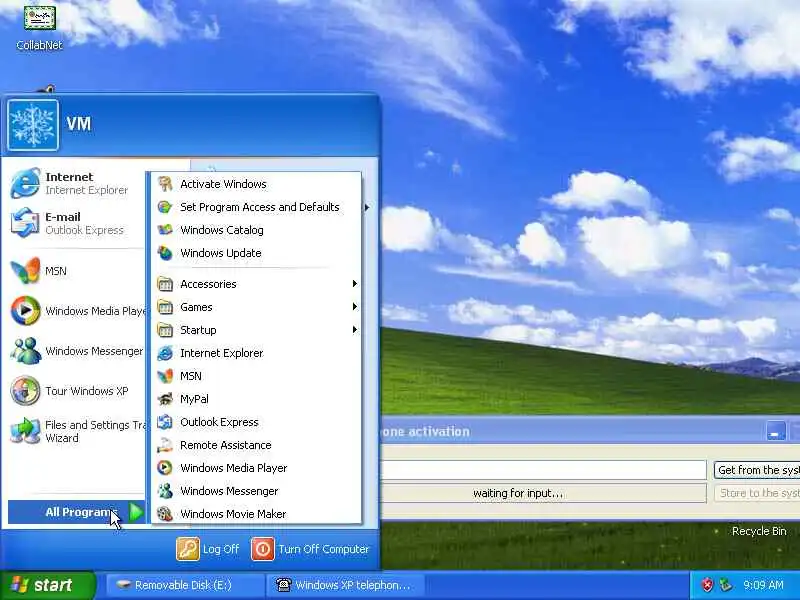
Task: Click Get from the system button
Action: (x=757, y=470)
